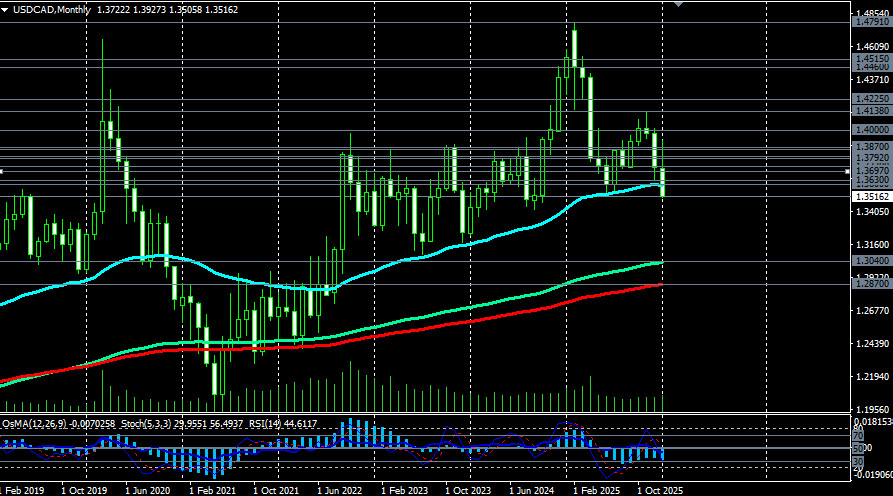Click the 1 Oct 2019 date label
Screen dimensions: 893x496
(84, 491)
